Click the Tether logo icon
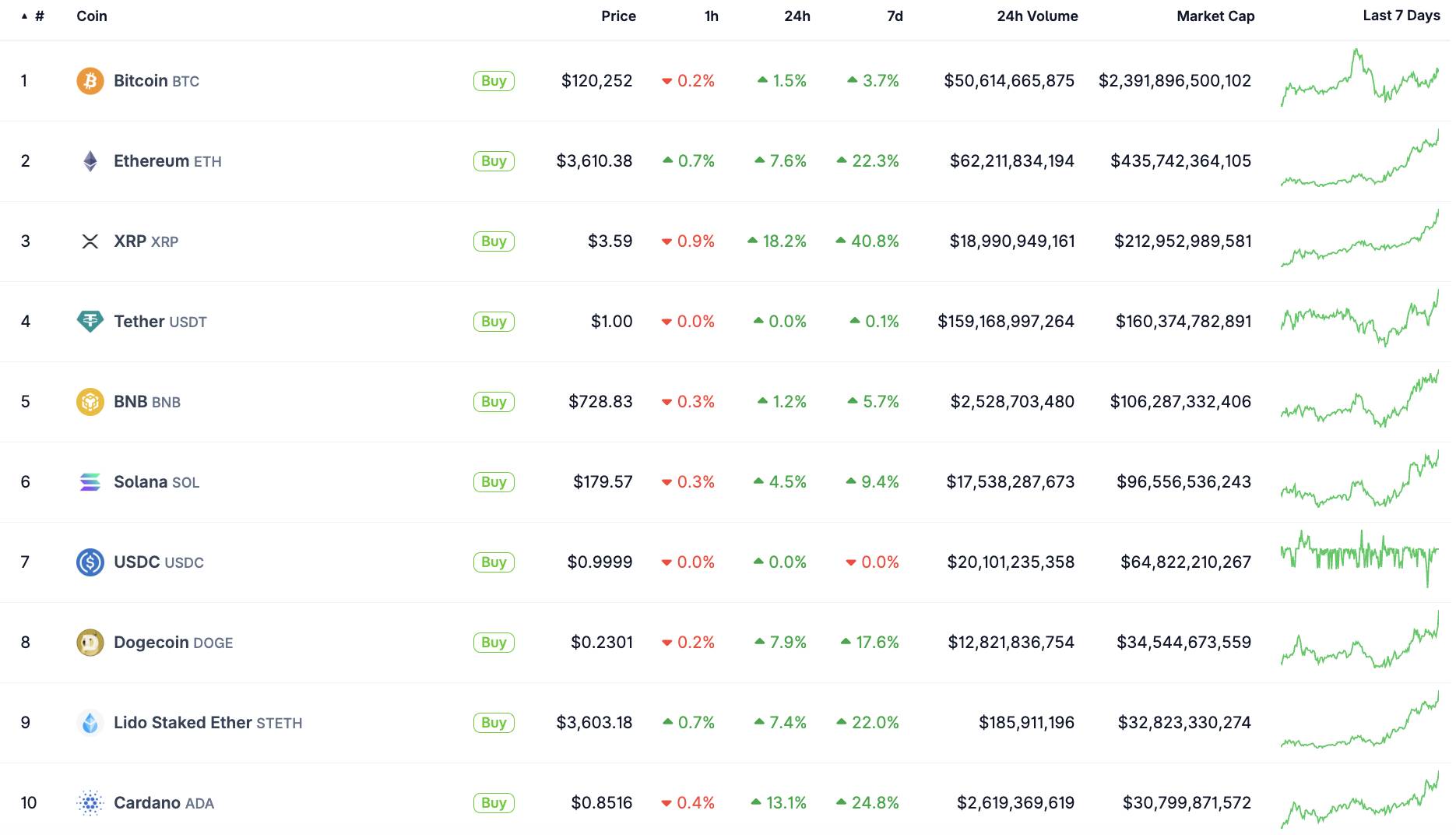This screenshot has width=1456, height=835. click(x=90, y=322)
